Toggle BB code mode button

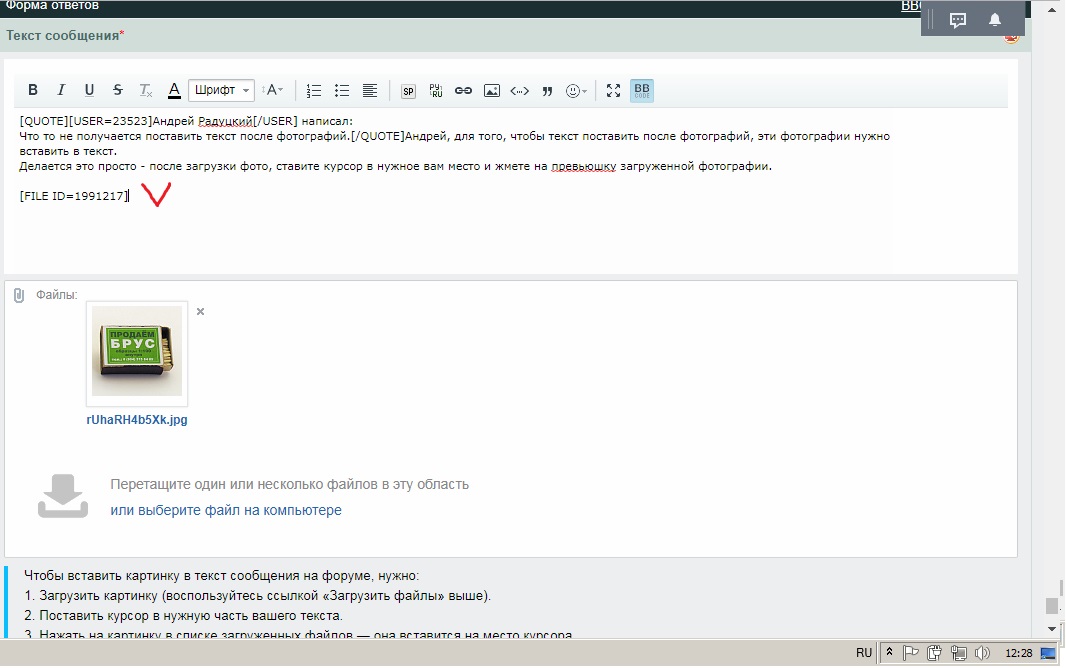coord(642,90)
